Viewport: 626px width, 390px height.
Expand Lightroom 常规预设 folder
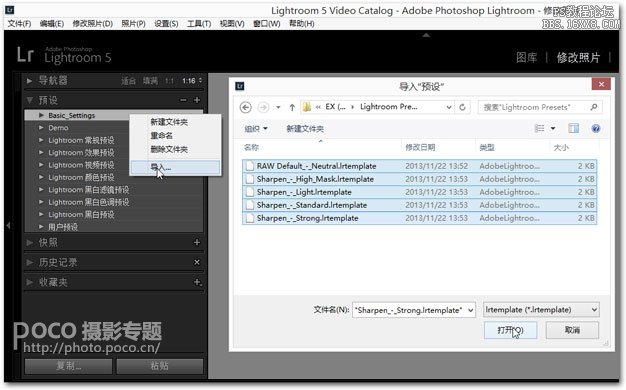(x=41, y=140)
